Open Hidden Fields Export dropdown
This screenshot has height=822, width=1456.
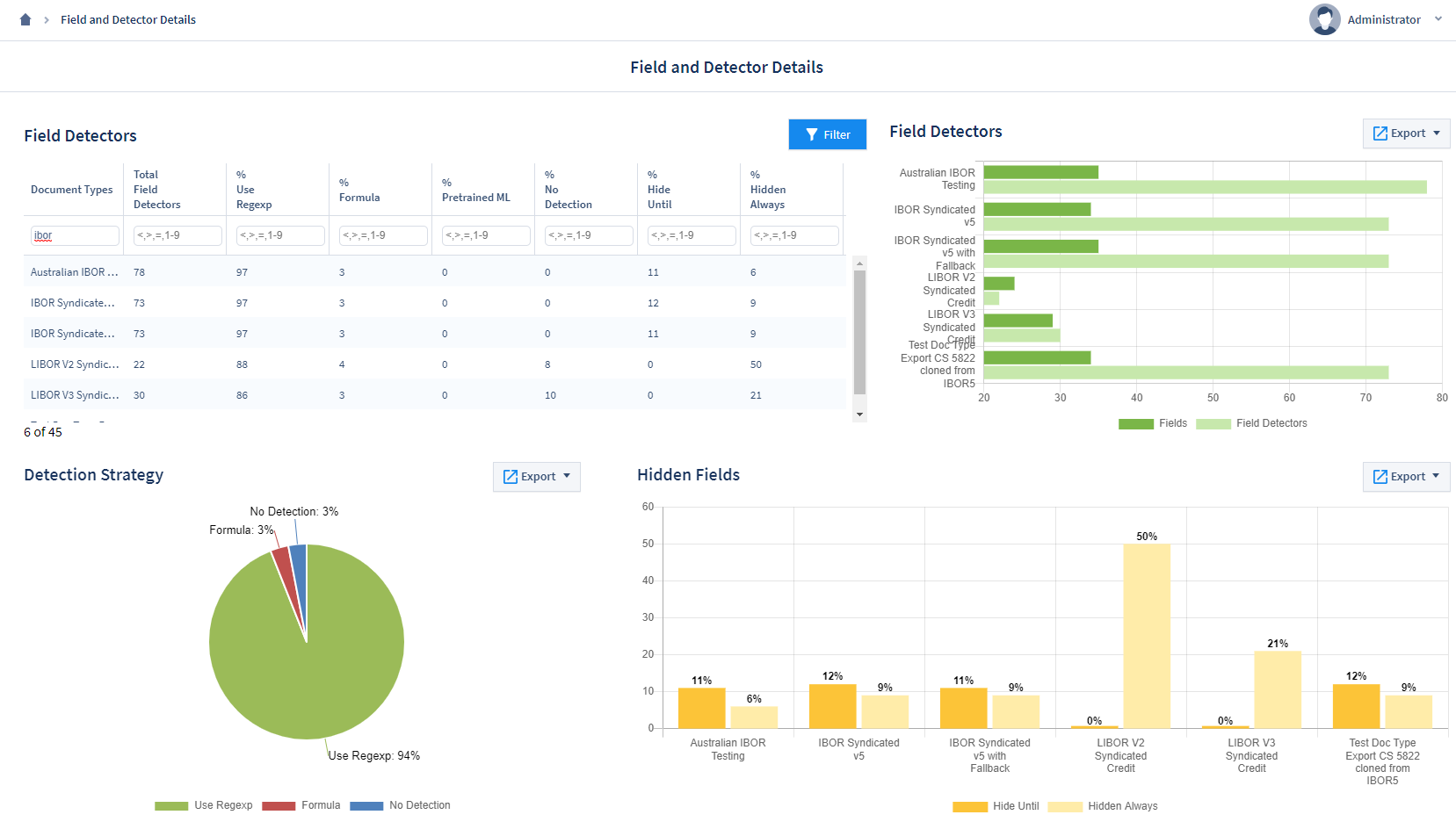coord(1406,477)
